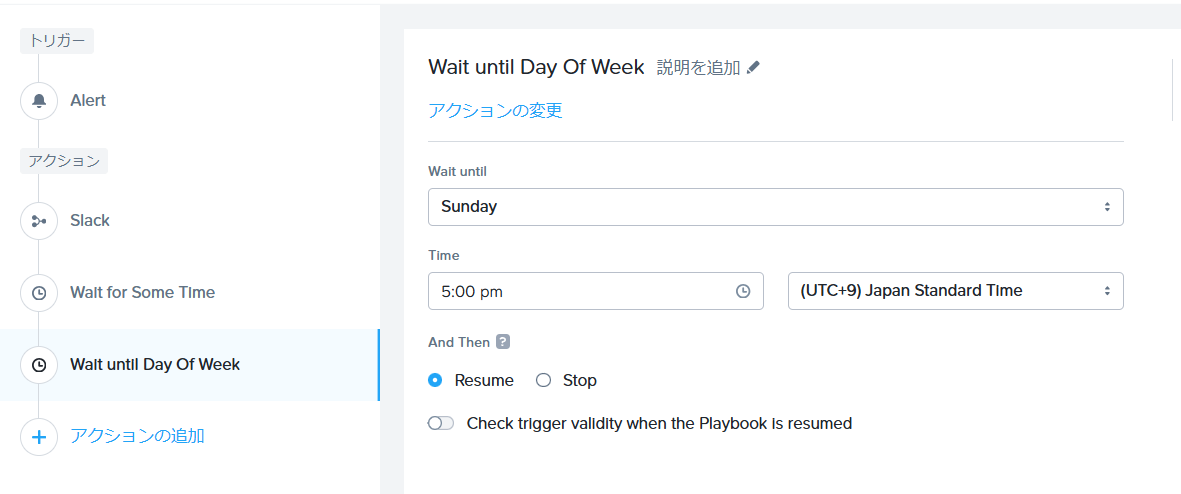Select the Resume radio button
The height and width of the screenshot is (494, 1181).
point(435,380)
